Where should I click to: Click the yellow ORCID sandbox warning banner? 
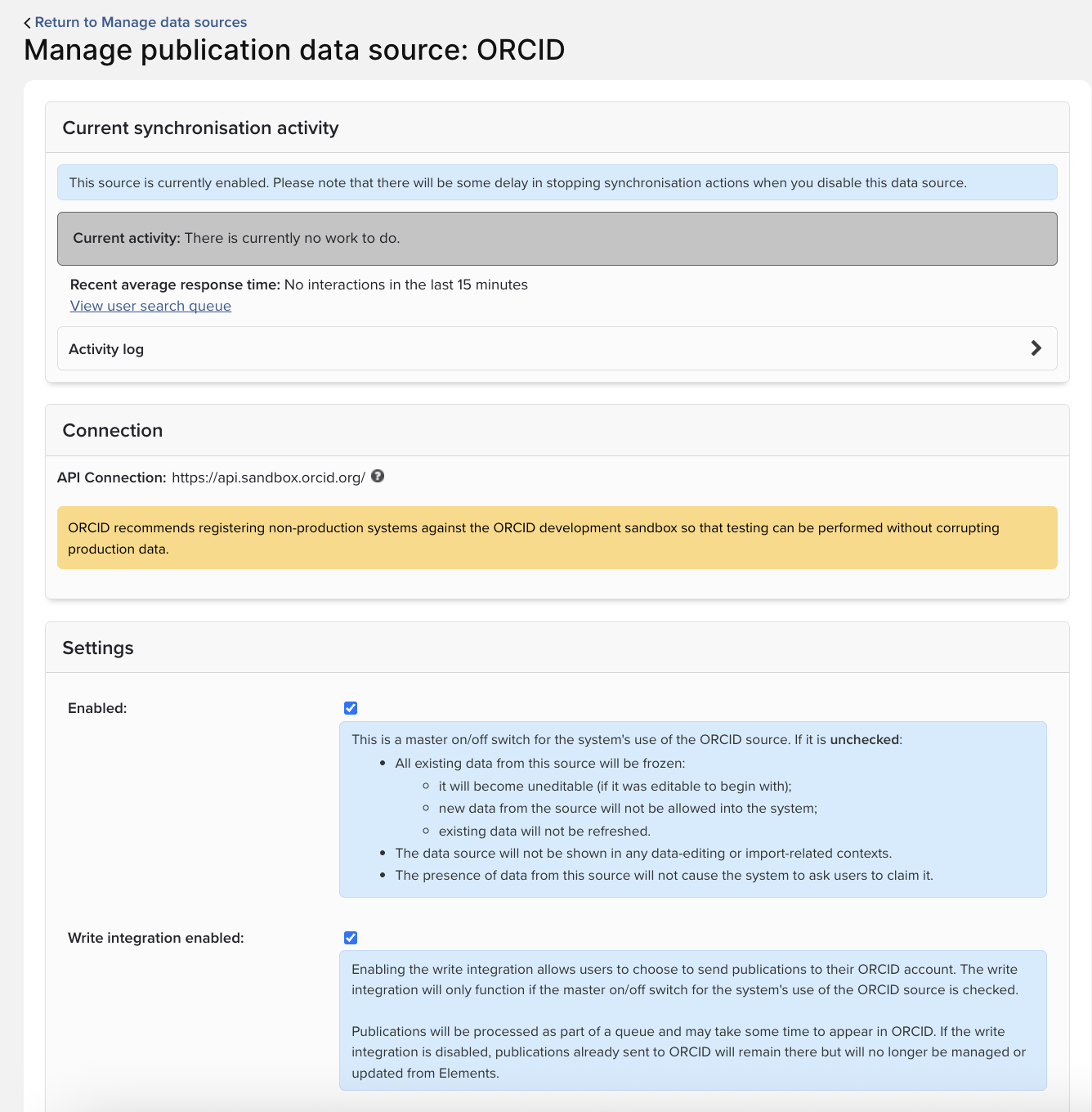tap(557, 538)
